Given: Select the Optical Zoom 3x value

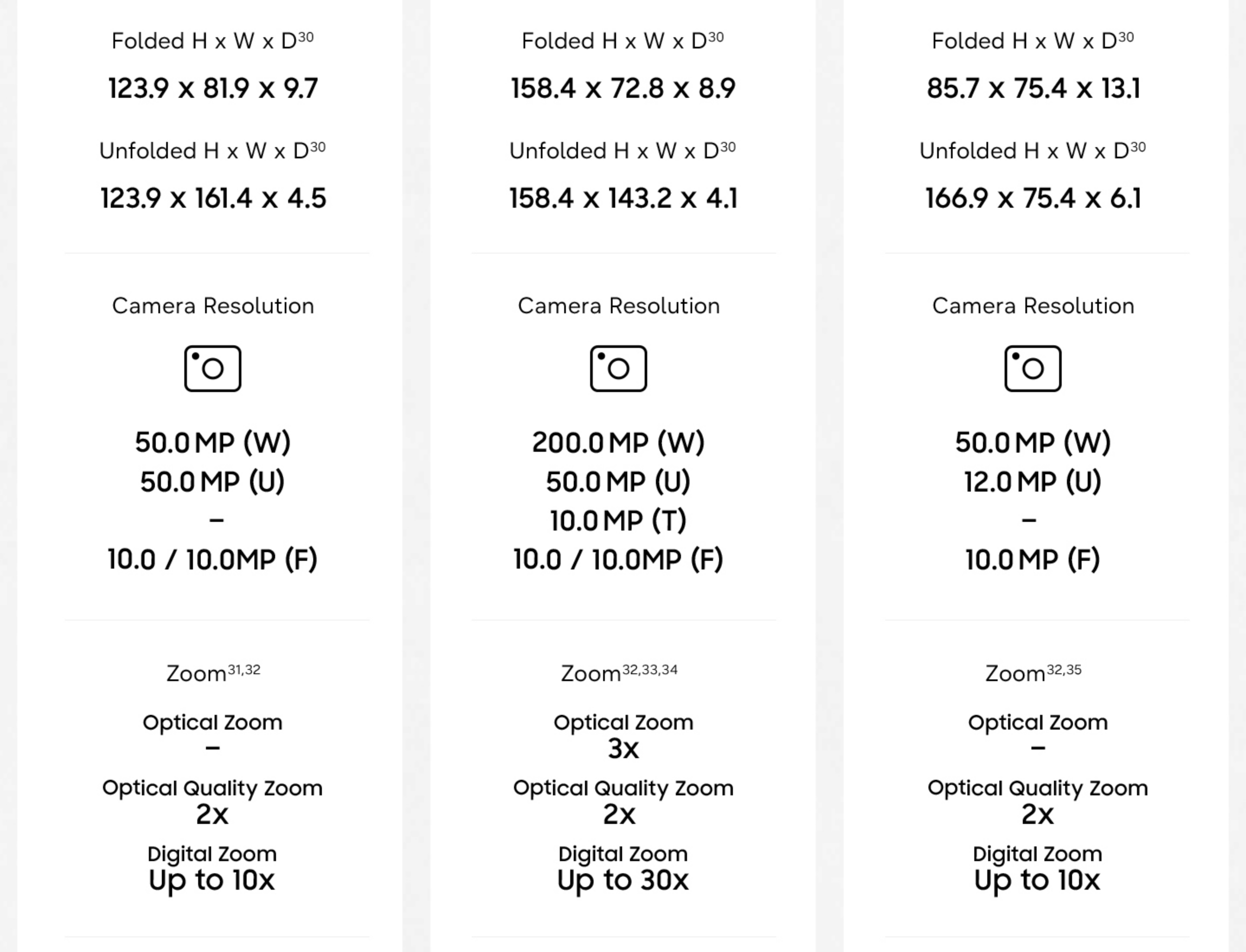Looking at the screenshot, I should (x=623, y=749).
